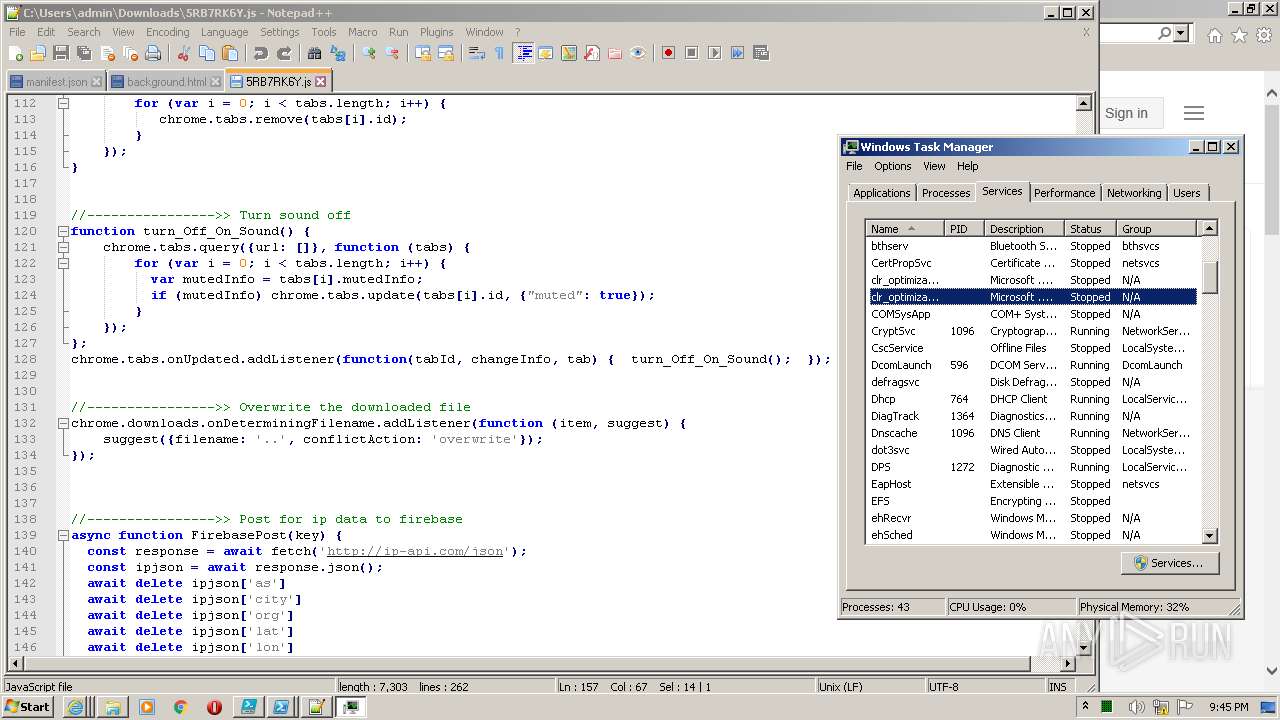Viewport: 1280px width, 720px height.
Task: Collapse the fold marker at line 112
Action: [62, 103]
